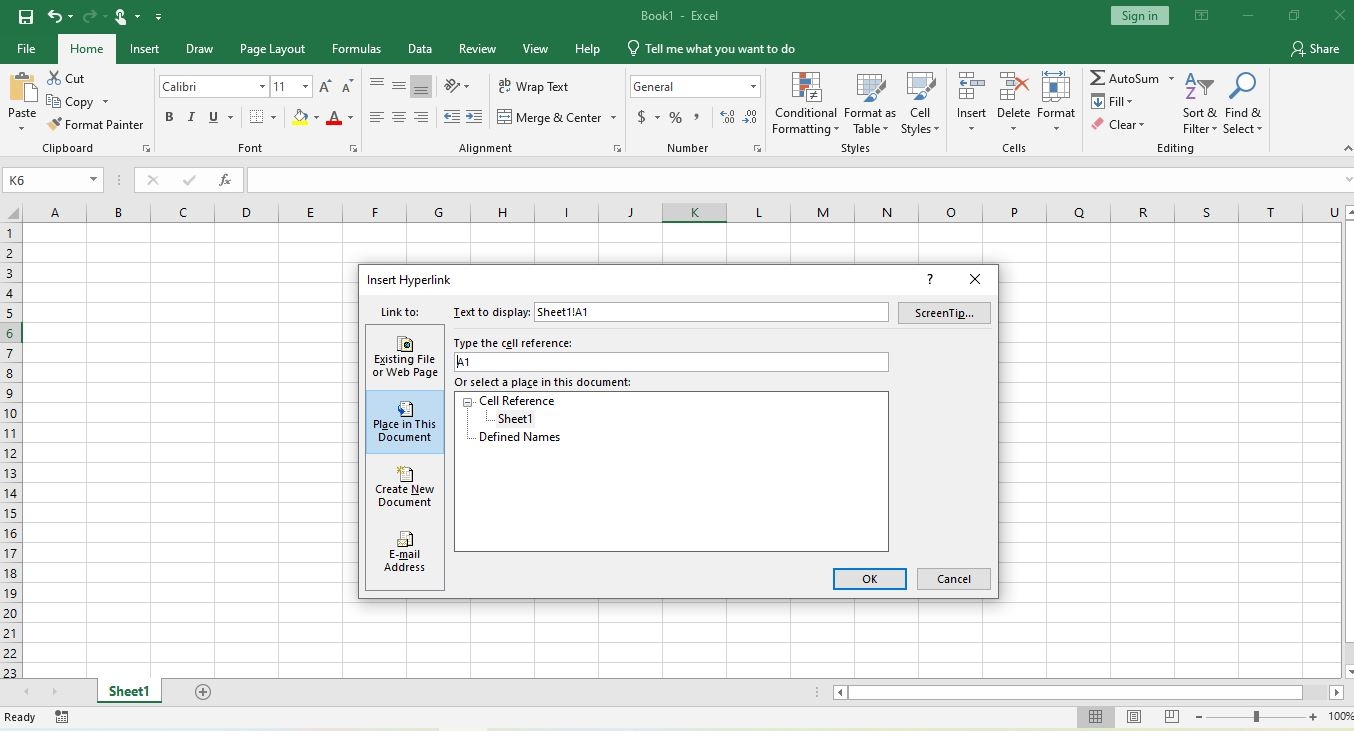This screenshot has width=1354, height=731.
Task: Click the Wrap Text button
Action: tap(533, 87)
